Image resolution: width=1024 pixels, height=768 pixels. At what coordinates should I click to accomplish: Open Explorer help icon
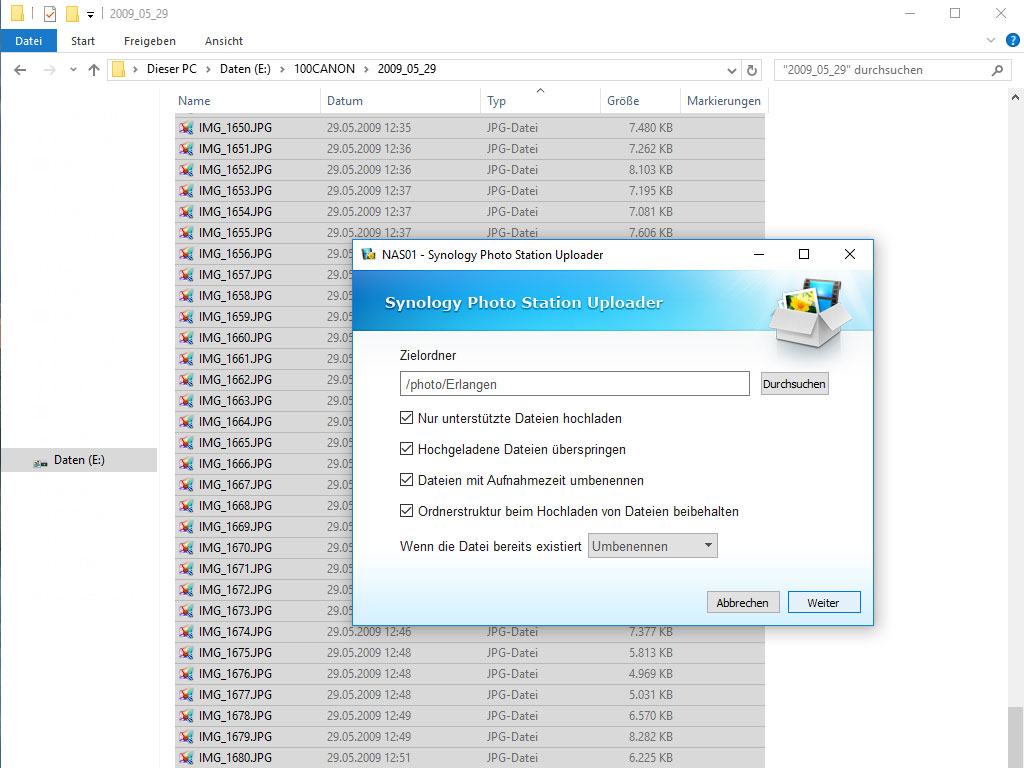[1012, 40]
